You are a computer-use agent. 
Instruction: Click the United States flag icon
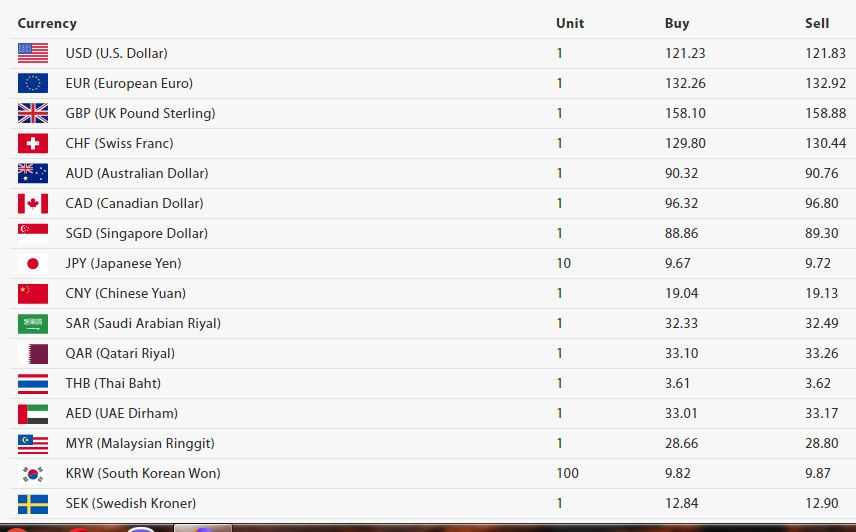33,53
